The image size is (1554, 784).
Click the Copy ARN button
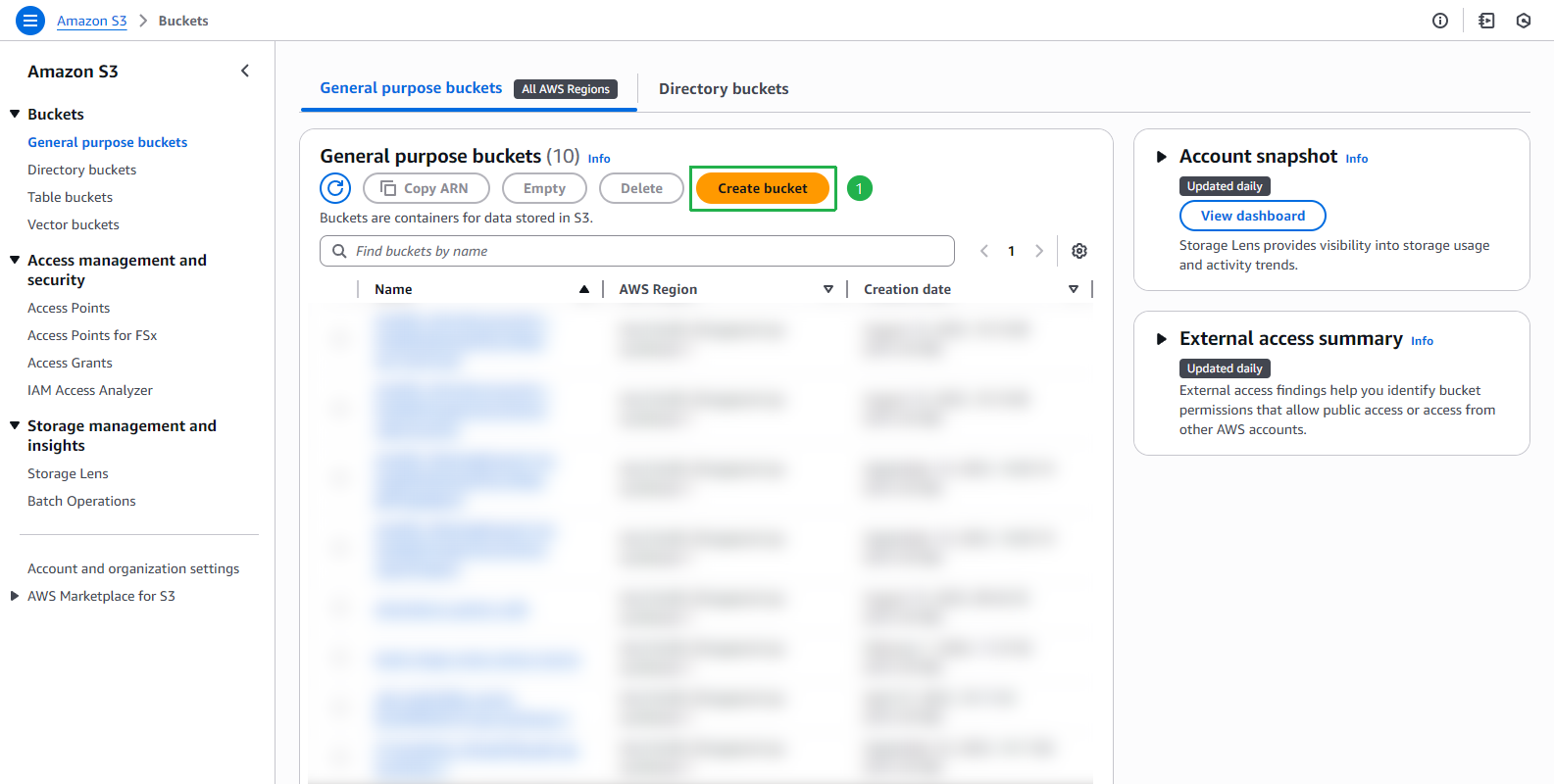point(426,188)
